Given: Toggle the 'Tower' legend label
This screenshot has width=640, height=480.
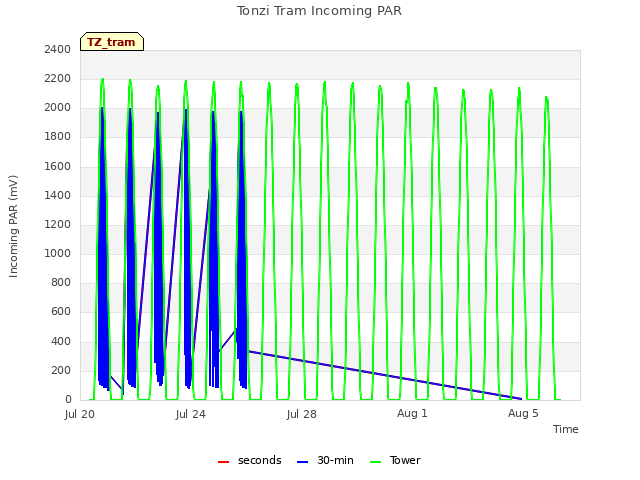Looking at the screenshot, I should 405,460.
